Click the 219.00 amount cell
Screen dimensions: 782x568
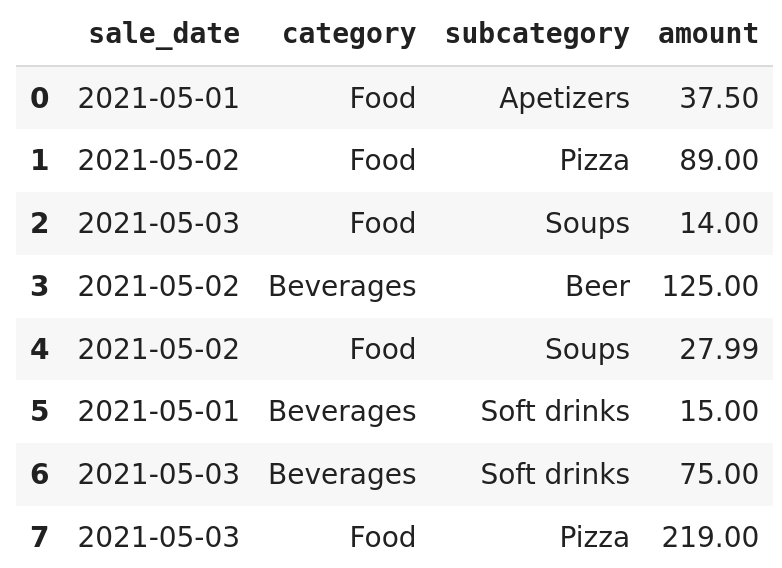pyautogui.click(x=710, y=538)
